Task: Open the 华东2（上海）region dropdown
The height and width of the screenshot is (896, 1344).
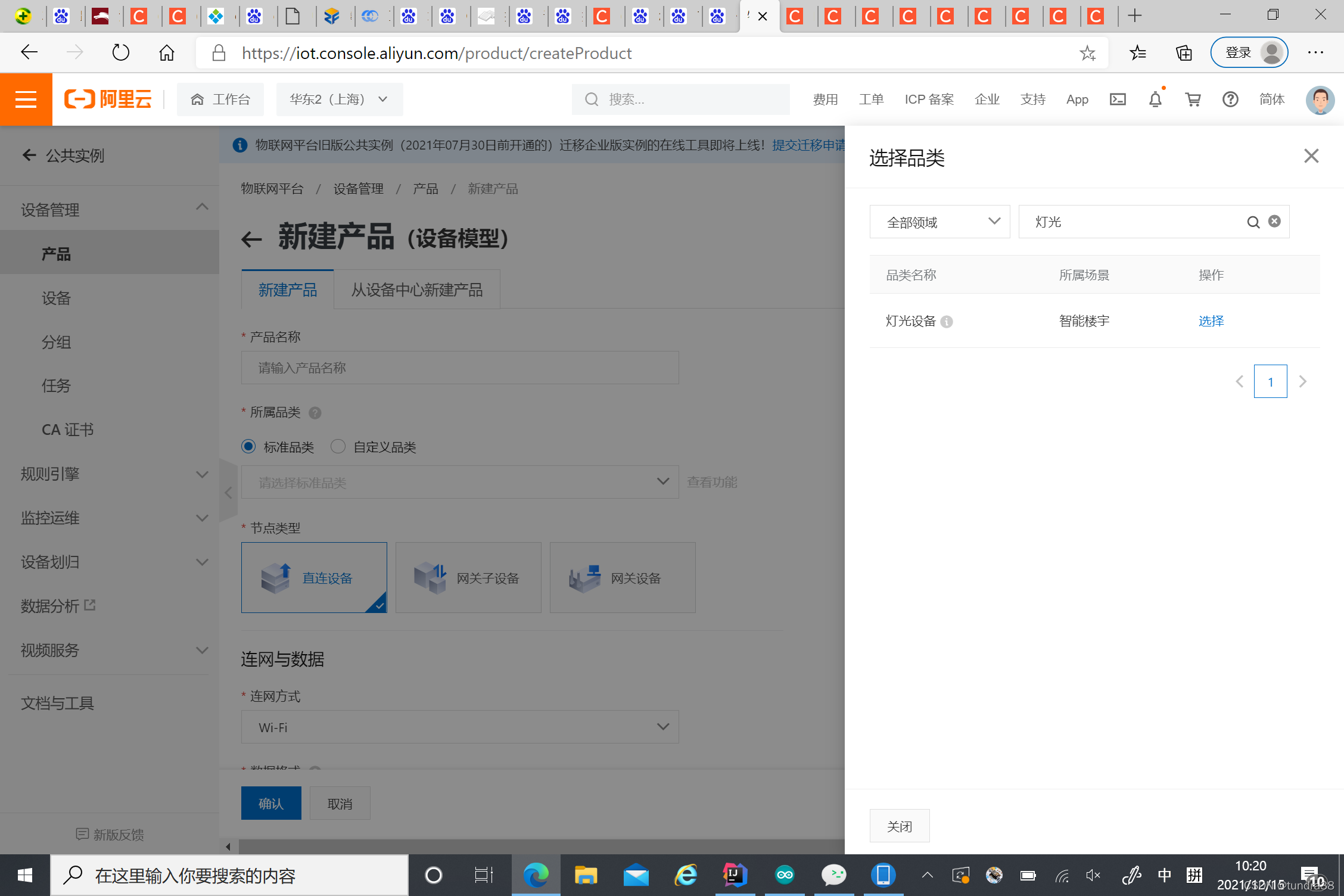Action: click(x=339, y=99)
